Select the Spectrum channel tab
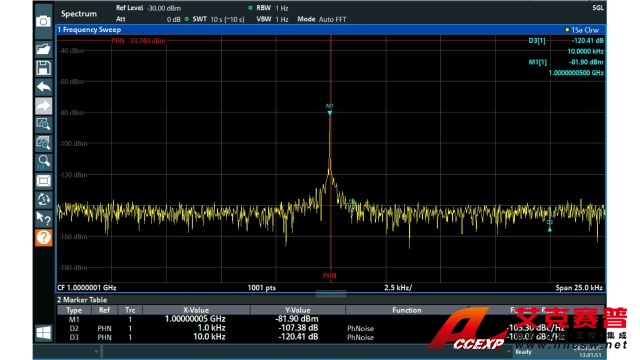 pos(79,13)
